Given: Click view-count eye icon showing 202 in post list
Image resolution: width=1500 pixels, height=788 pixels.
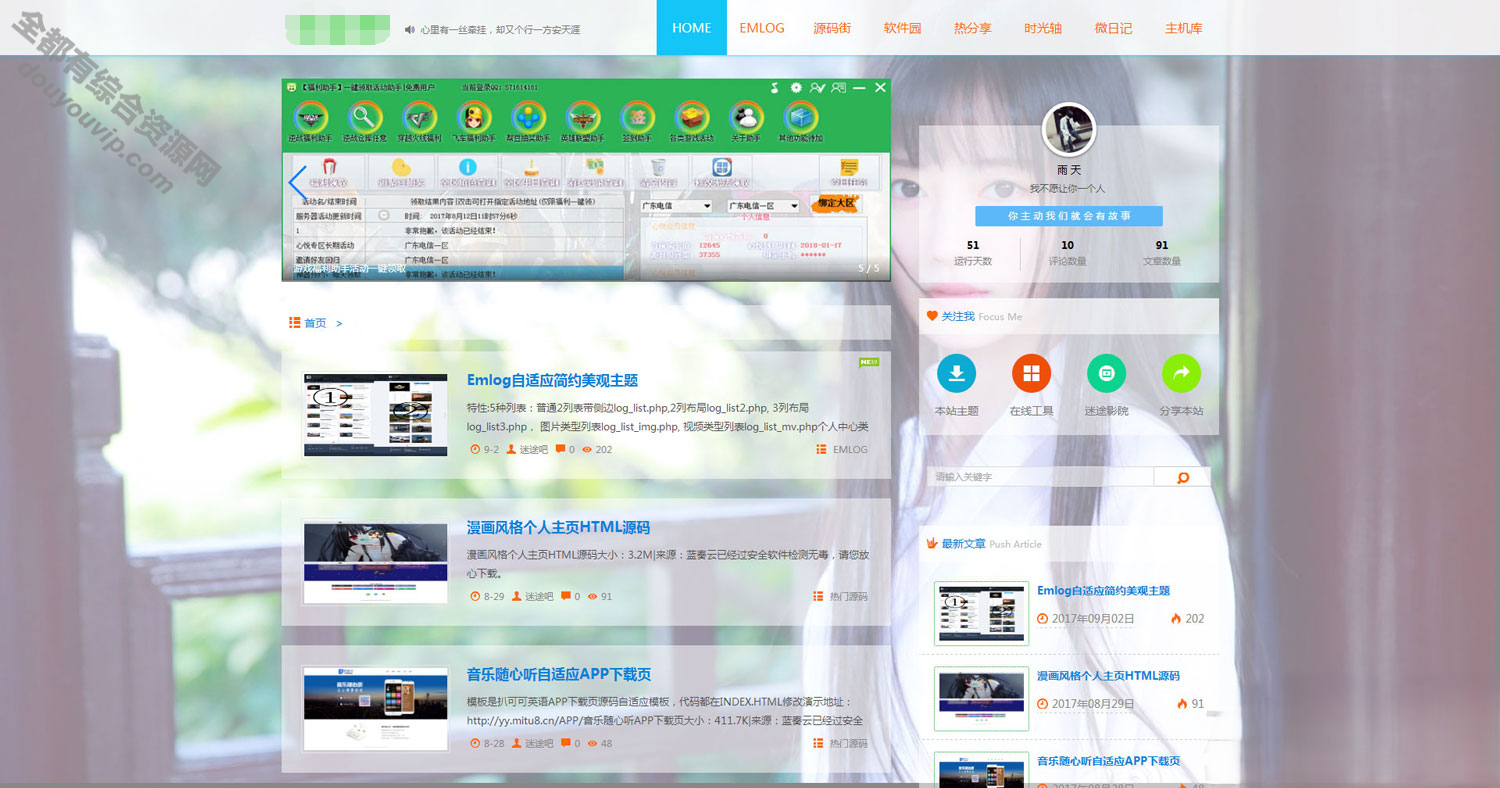Looking at the screenshot, I should click(x=587, y=450).
